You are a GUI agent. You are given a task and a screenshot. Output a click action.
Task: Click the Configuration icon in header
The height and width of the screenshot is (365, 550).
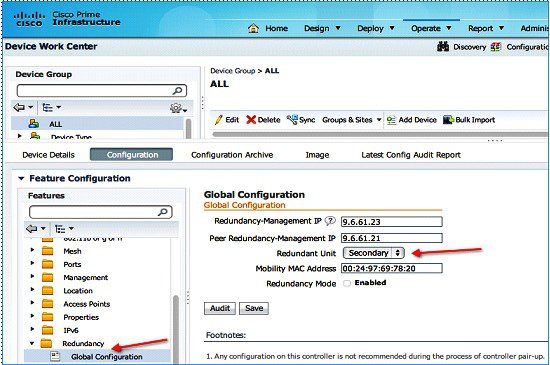click(496, 47)
